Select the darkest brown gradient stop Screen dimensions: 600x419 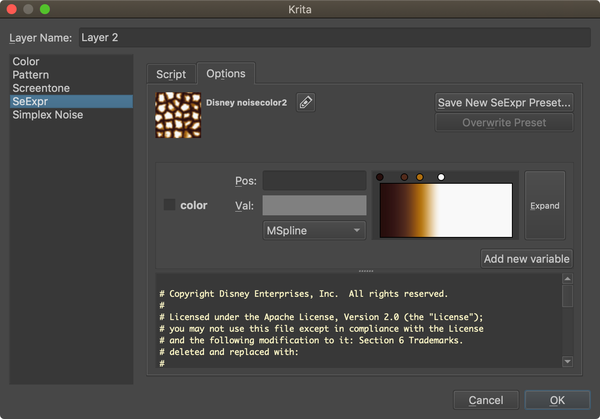point(380,177)
